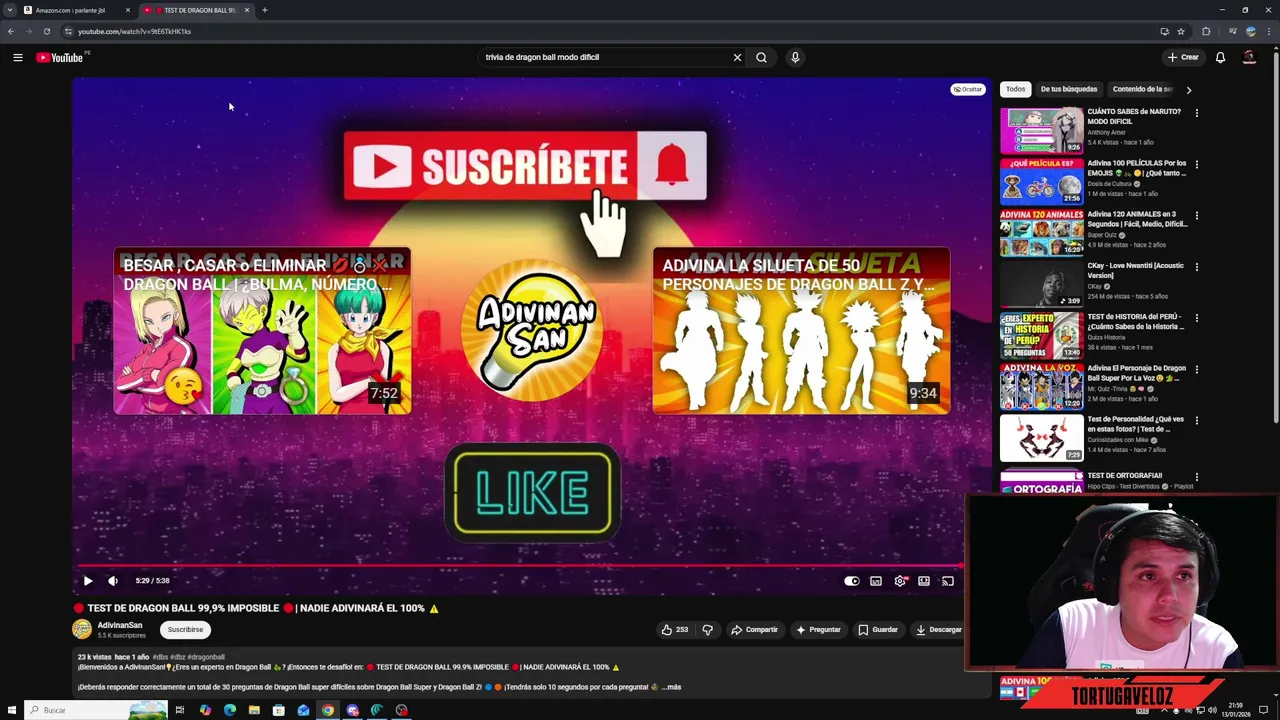Click the taskbar Buscar search box
This screenshot has width=1280, height=720.
(x=96, y=710)
